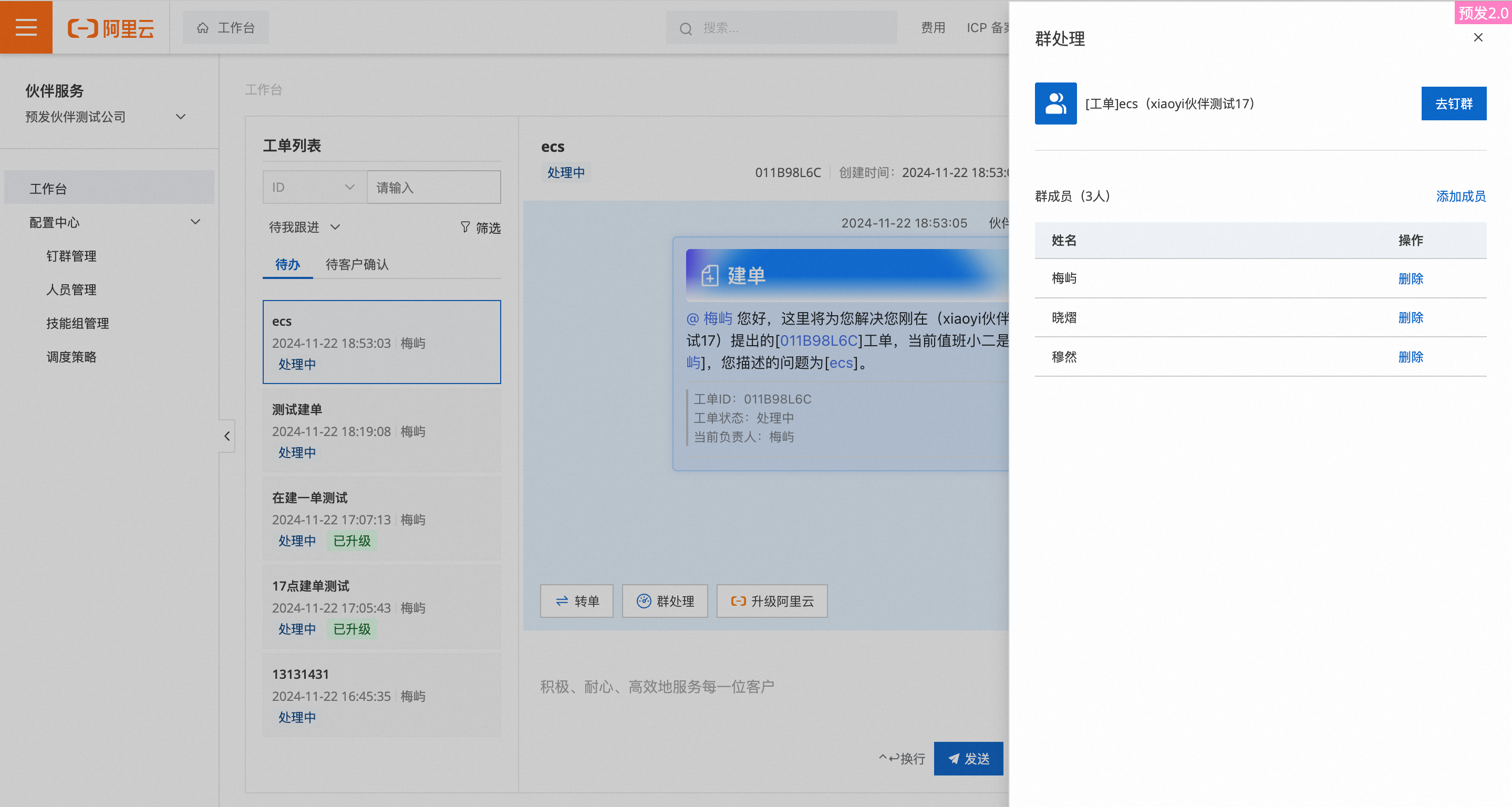Open the hamburger menu icon
Screen dimensions: 1512x807
tap(26, 27)
